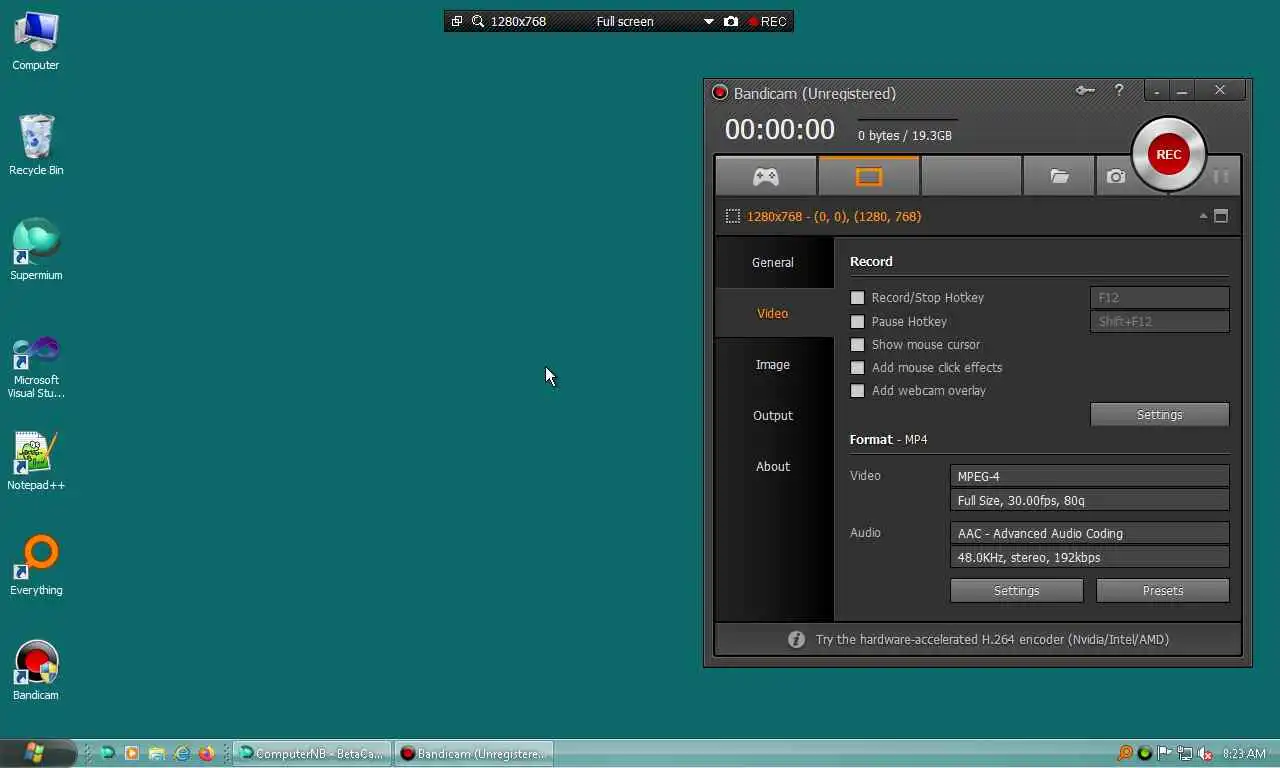Click the AAC - Advanced Audio Coding field
This screenshot has height=768, width=1280.
coord(1089,533)
